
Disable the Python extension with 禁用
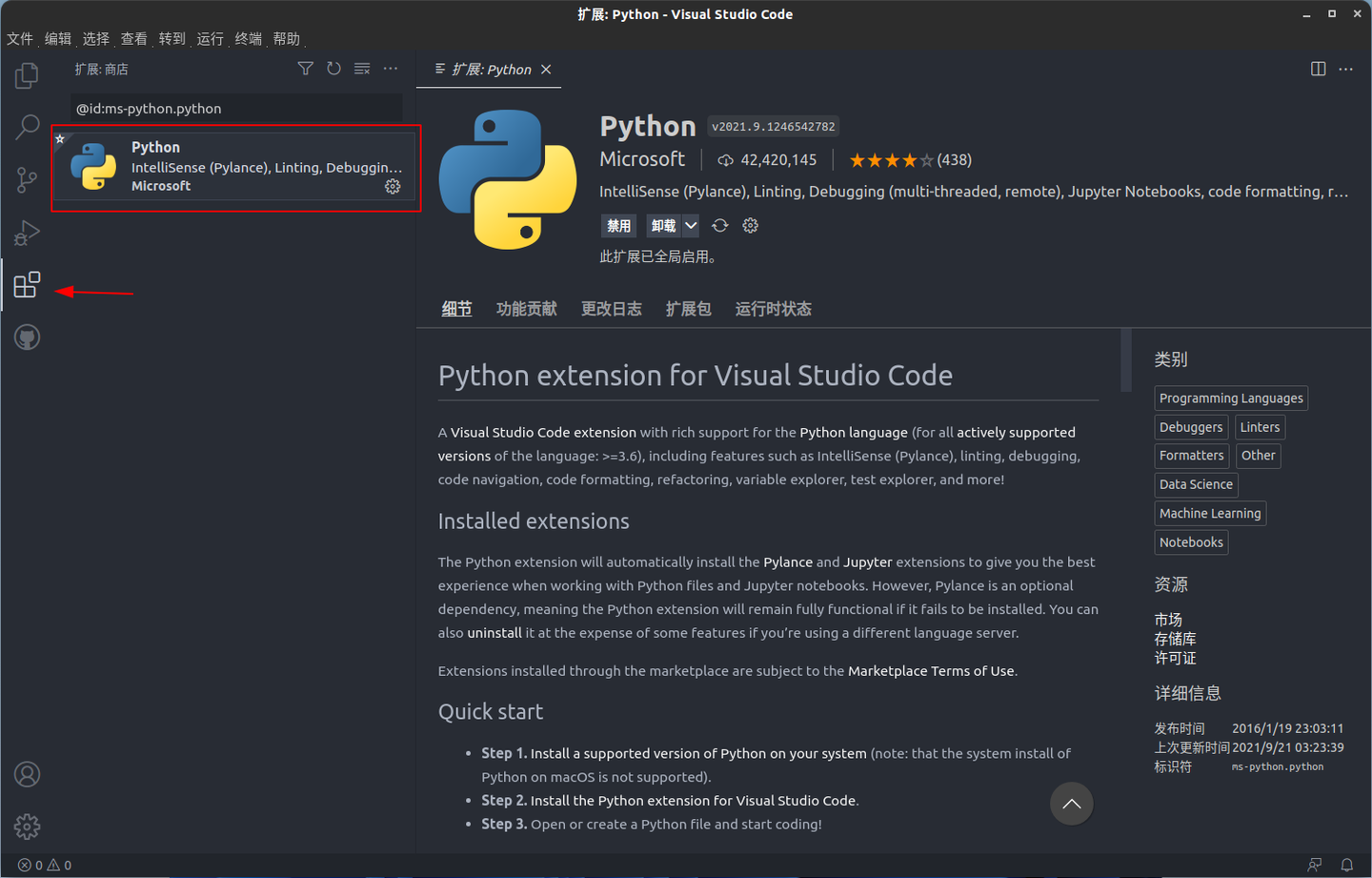[x=617, y=225]
